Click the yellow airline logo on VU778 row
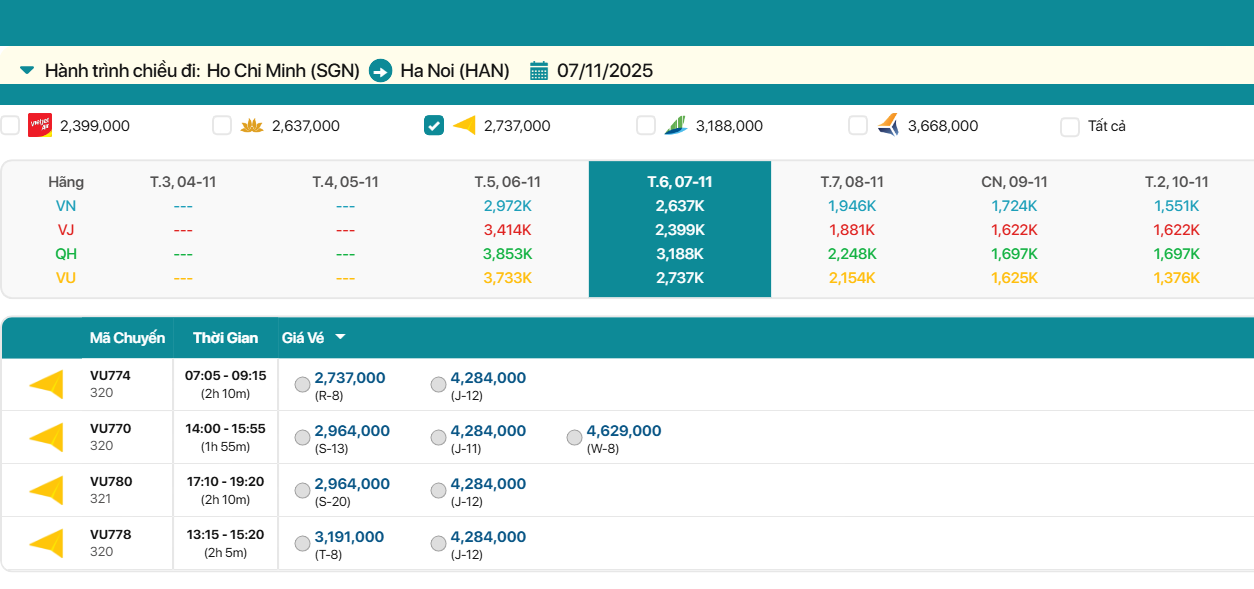 [46, 543]
